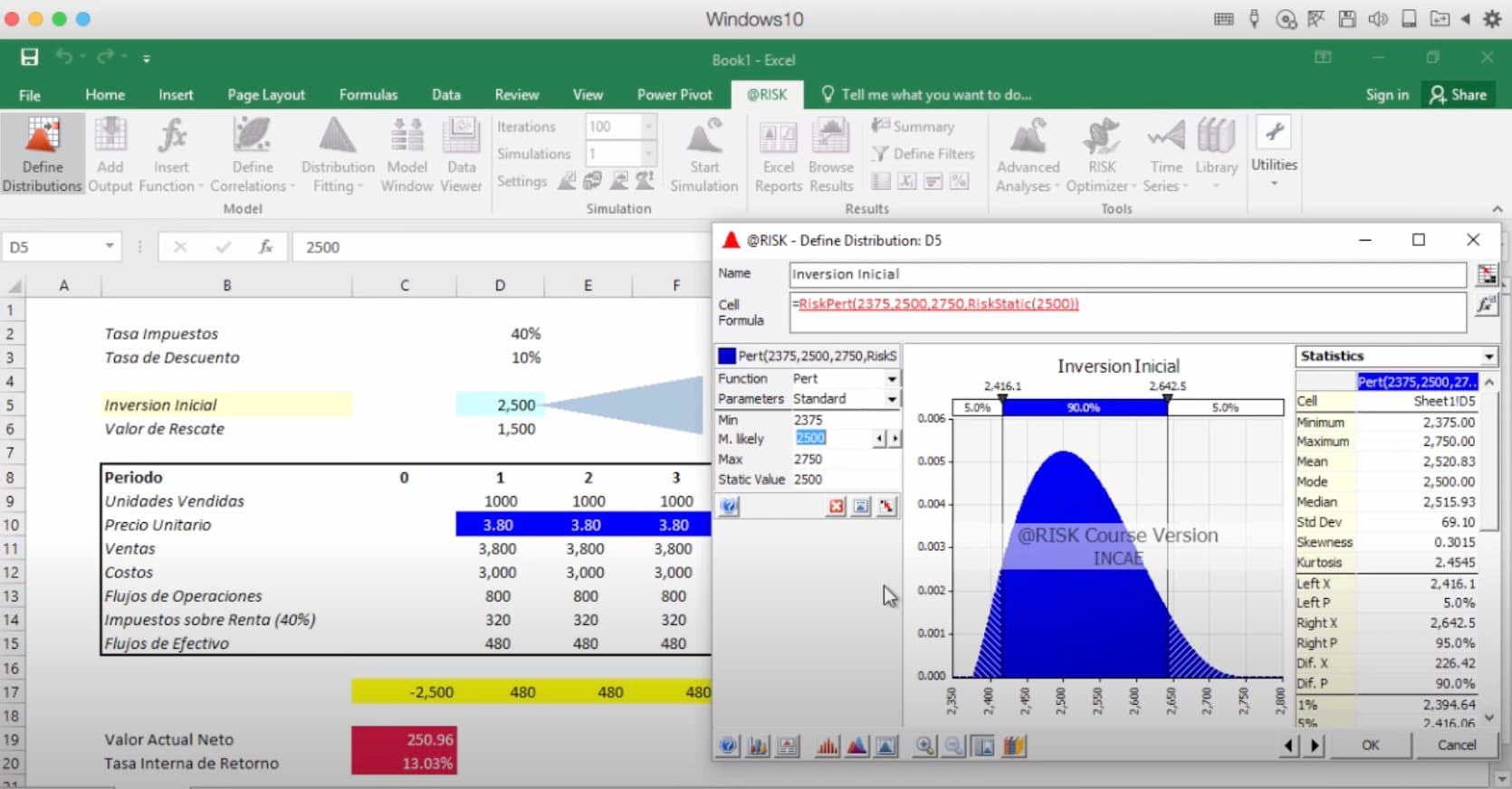Click the Define Distributions ribbon button
This screenshot has width=1512, height=789.
coord(43,154)
